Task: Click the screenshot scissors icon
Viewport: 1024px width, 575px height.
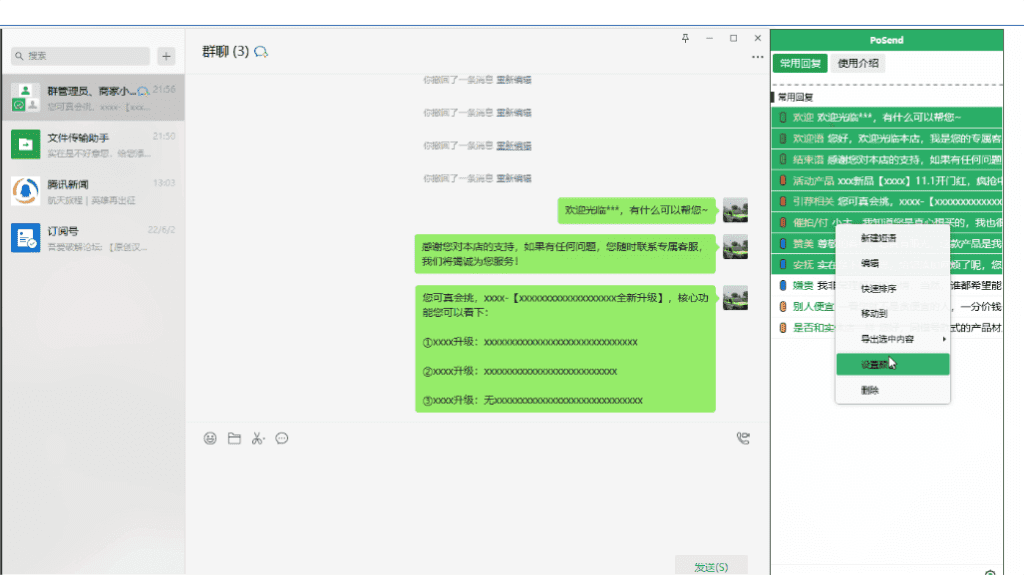Action: (x=258, y=438)
